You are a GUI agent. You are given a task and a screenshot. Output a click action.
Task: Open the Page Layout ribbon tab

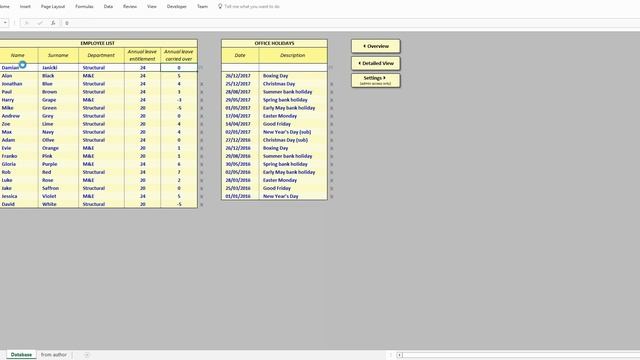click(53, 7)
